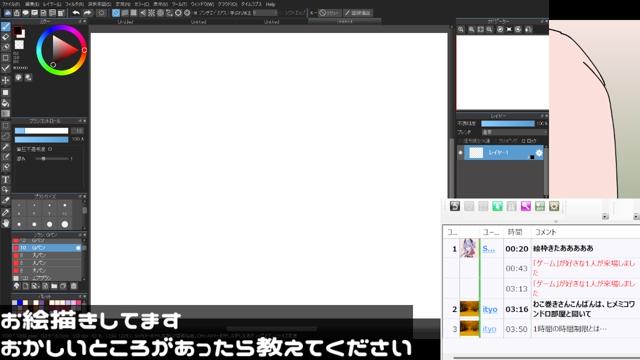Open Help menu
Viewport: 640px width, 360px height.
click(270, 4)
